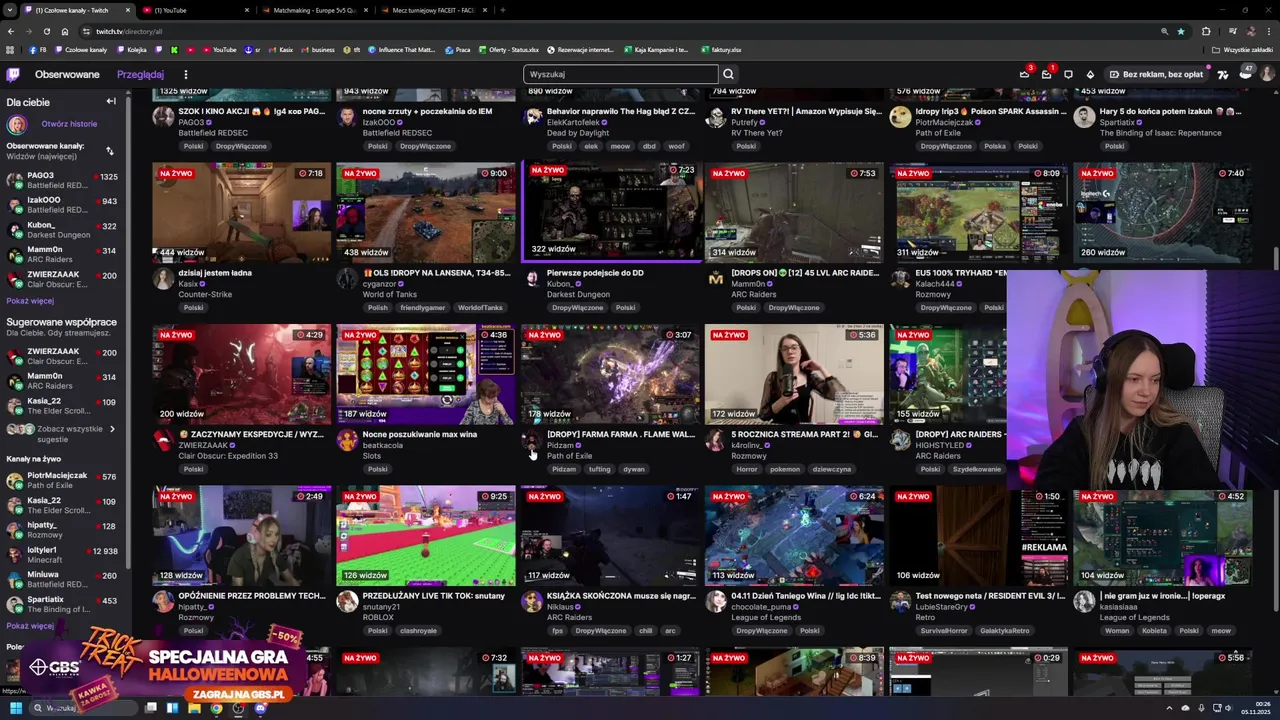Reload the page in Chrome

tap(47, 31)
